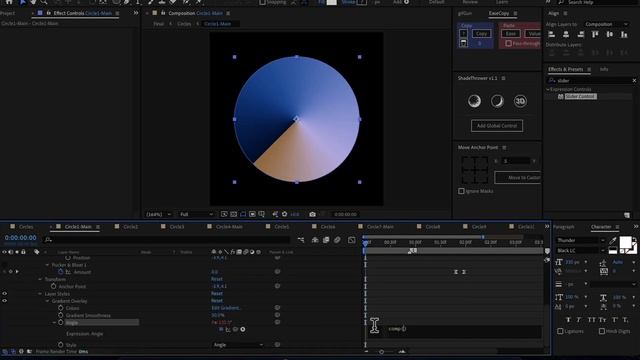Click the align left edges icon
This screenshot has height=360, width=640.
point(551,35)
